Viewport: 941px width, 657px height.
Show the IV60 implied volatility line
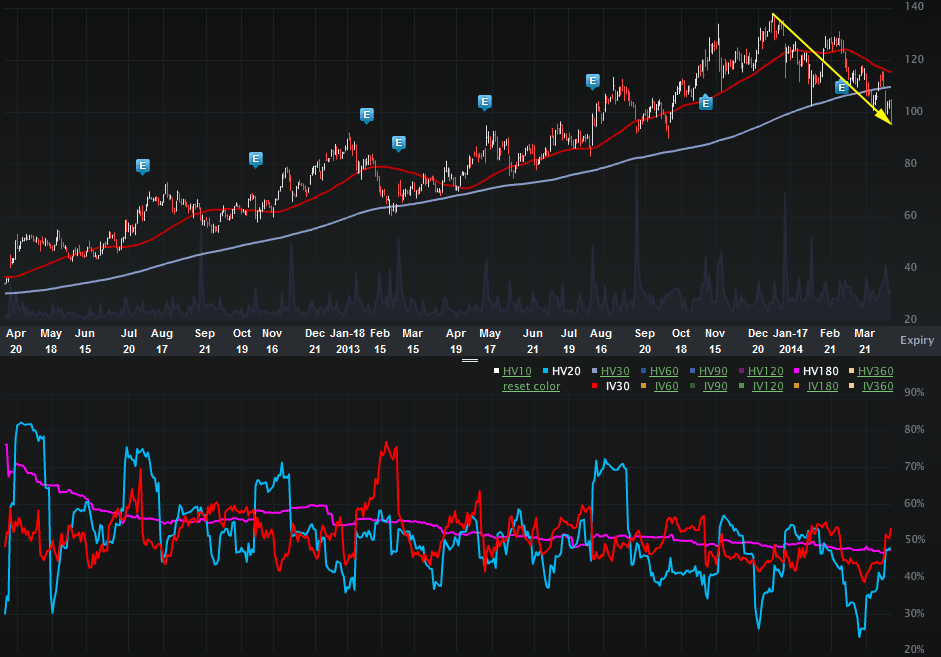pos(666,386)
